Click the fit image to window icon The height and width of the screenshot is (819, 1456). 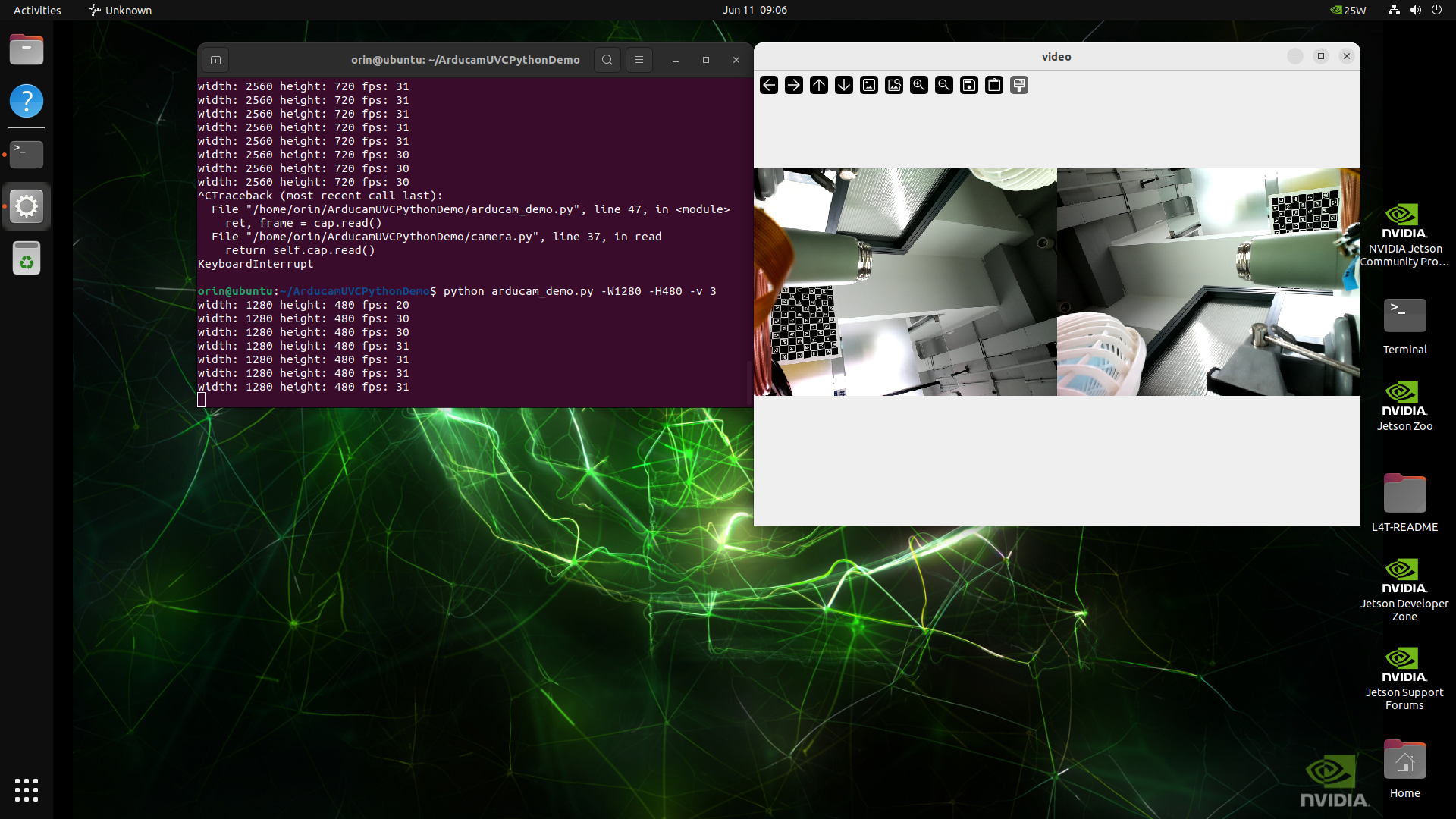[894, 85]
